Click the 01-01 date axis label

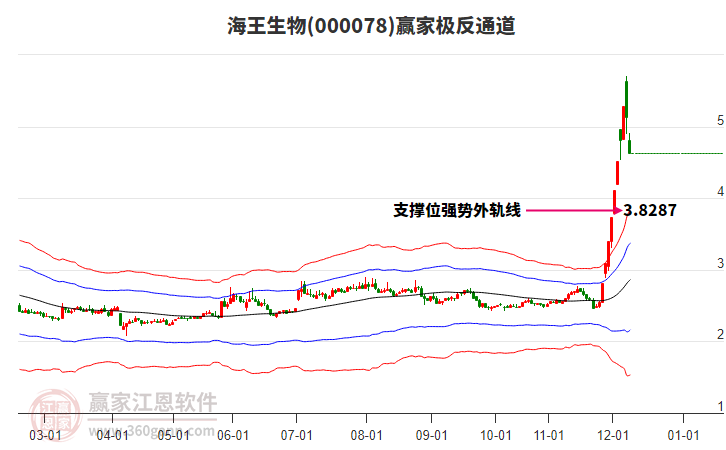[683, 435]
